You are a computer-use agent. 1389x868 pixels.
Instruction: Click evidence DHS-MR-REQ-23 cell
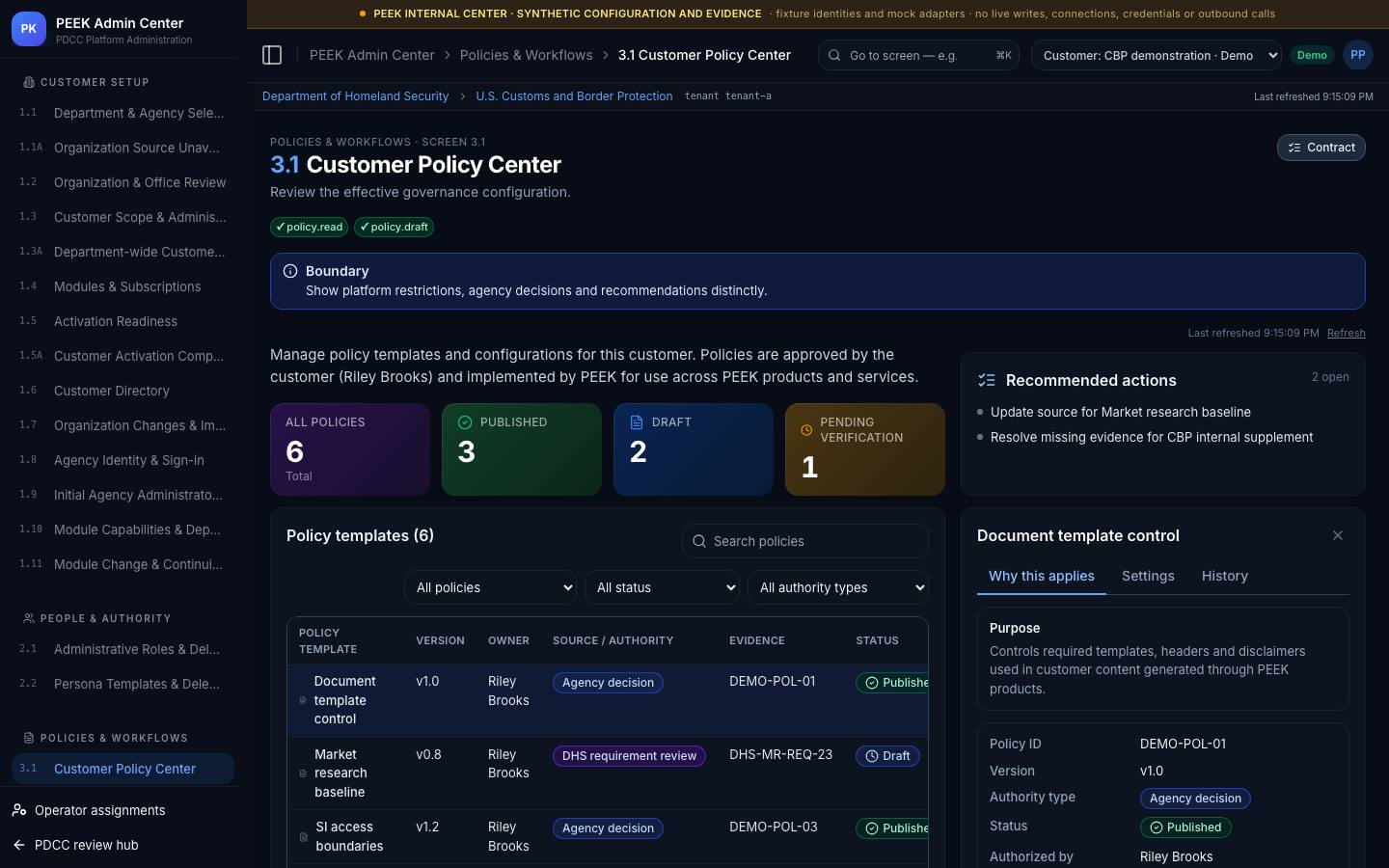[780, 754]
